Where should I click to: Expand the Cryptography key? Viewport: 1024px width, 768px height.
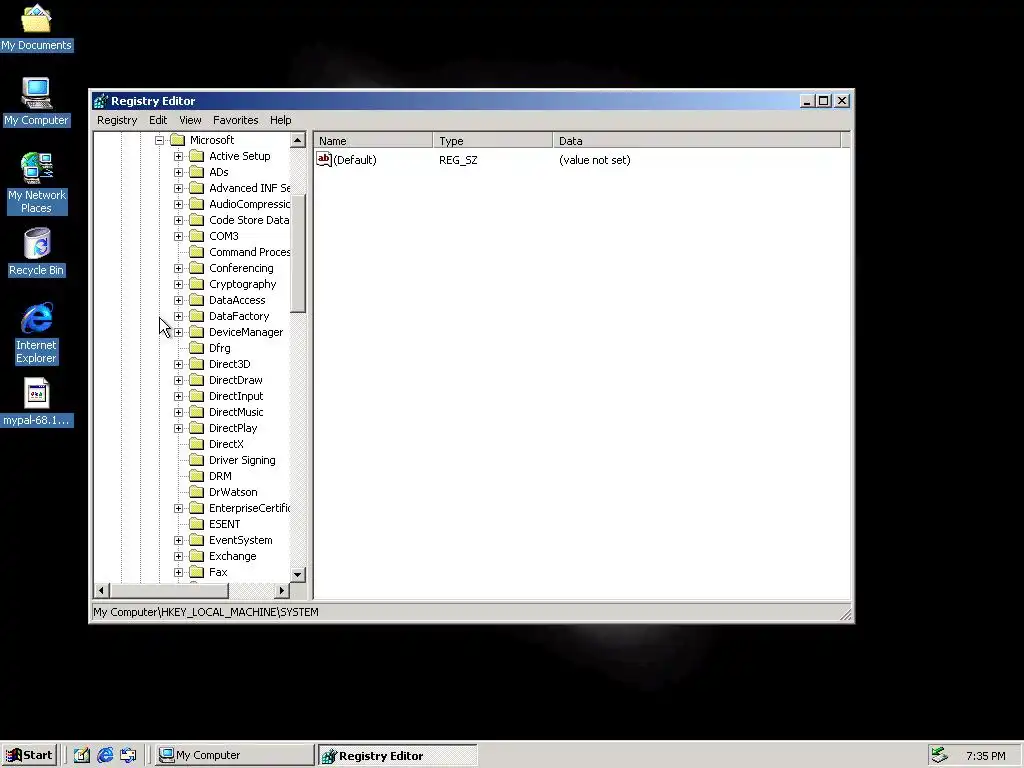coord(178,284)
